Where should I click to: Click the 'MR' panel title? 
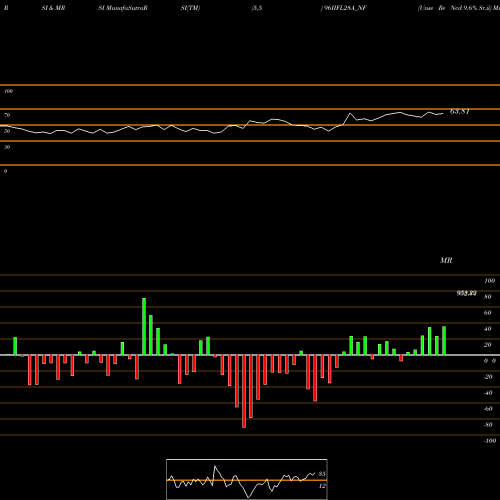pos(446,260)
